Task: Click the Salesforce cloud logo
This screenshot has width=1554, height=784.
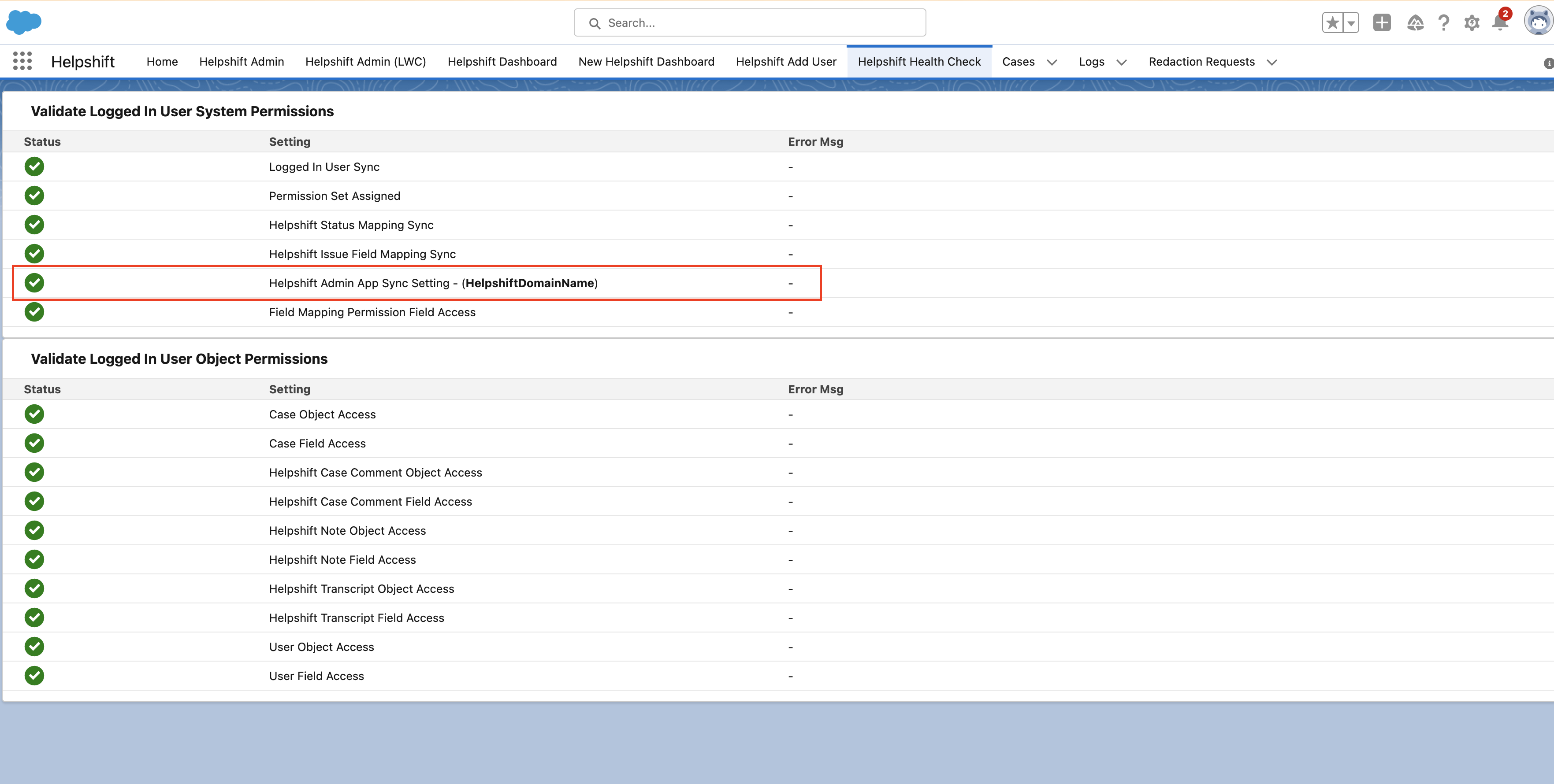Action: point(23,22)
